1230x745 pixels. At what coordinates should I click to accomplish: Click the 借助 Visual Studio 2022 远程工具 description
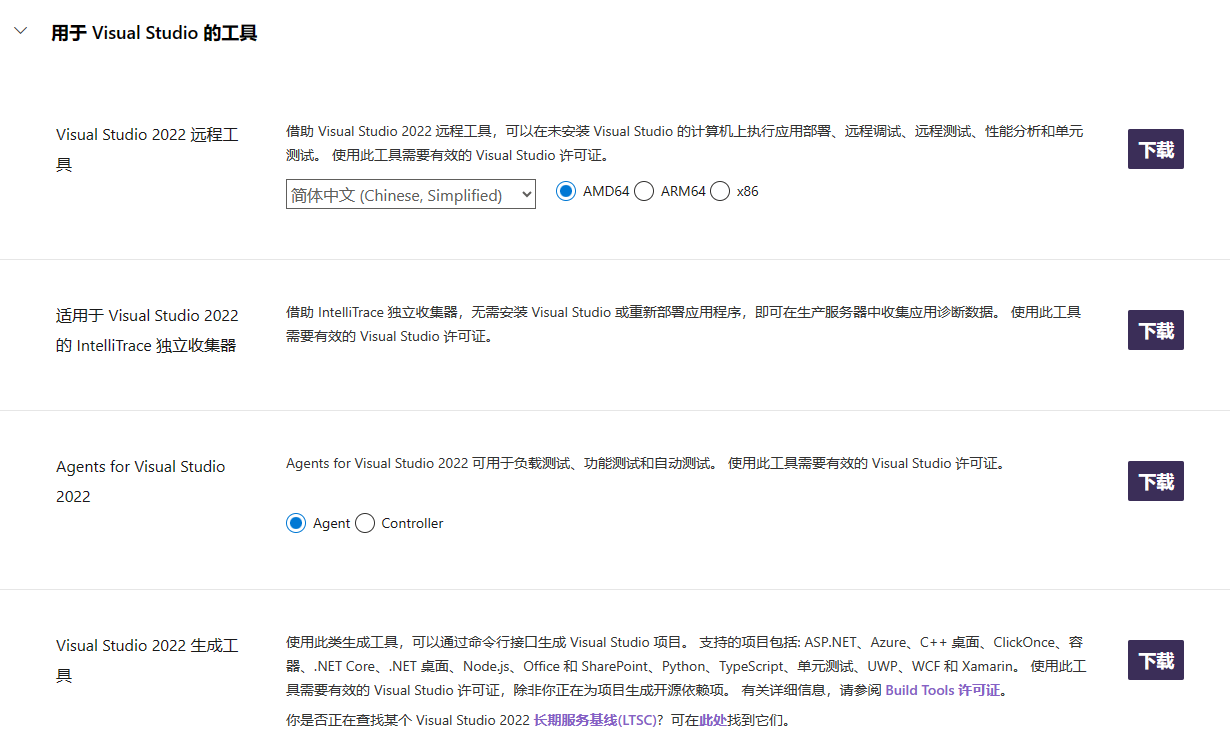(685, 143)
